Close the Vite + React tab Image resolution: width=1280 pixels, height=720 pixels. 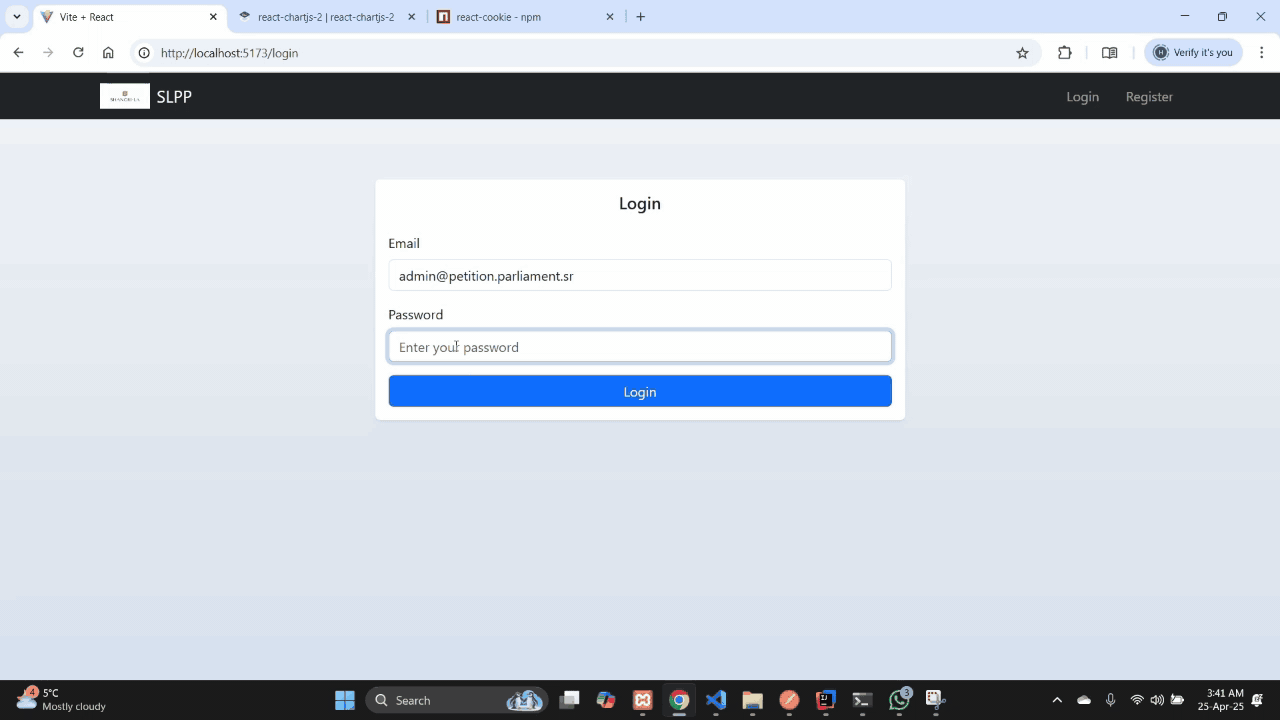point(213,17)
